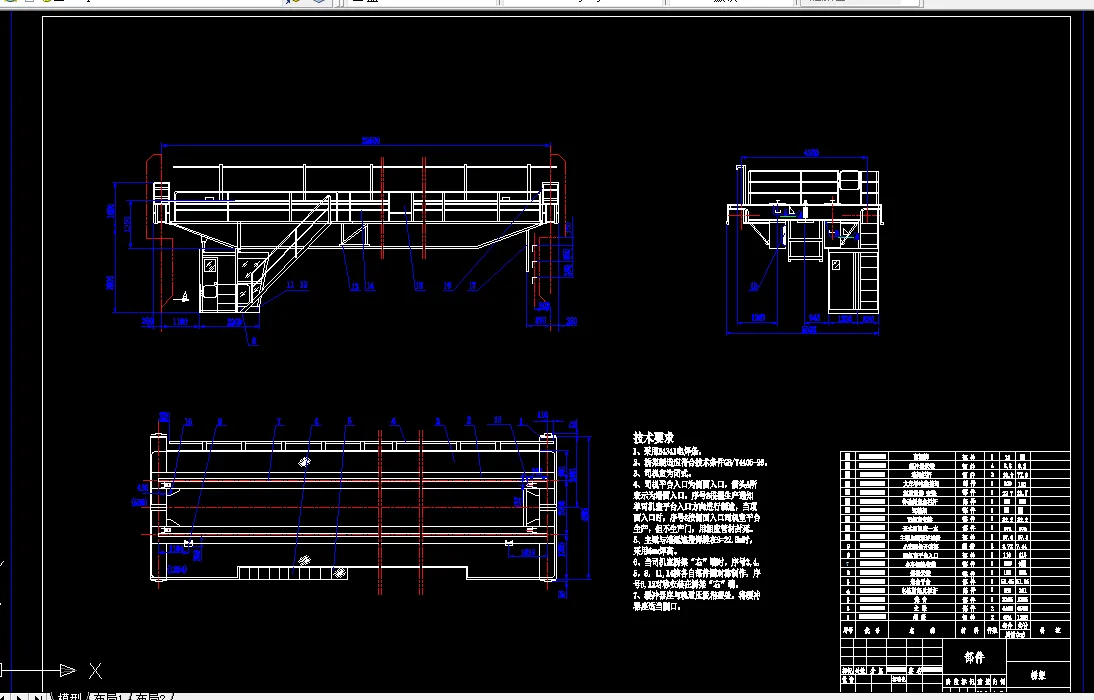Select the 部件 title block text
Screen dimensions: 1094x700
(x=974, y=657)
